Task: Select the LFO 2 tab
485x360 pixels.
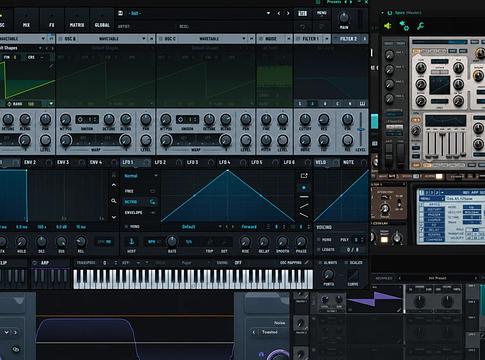Action: [x=160, y=162]
